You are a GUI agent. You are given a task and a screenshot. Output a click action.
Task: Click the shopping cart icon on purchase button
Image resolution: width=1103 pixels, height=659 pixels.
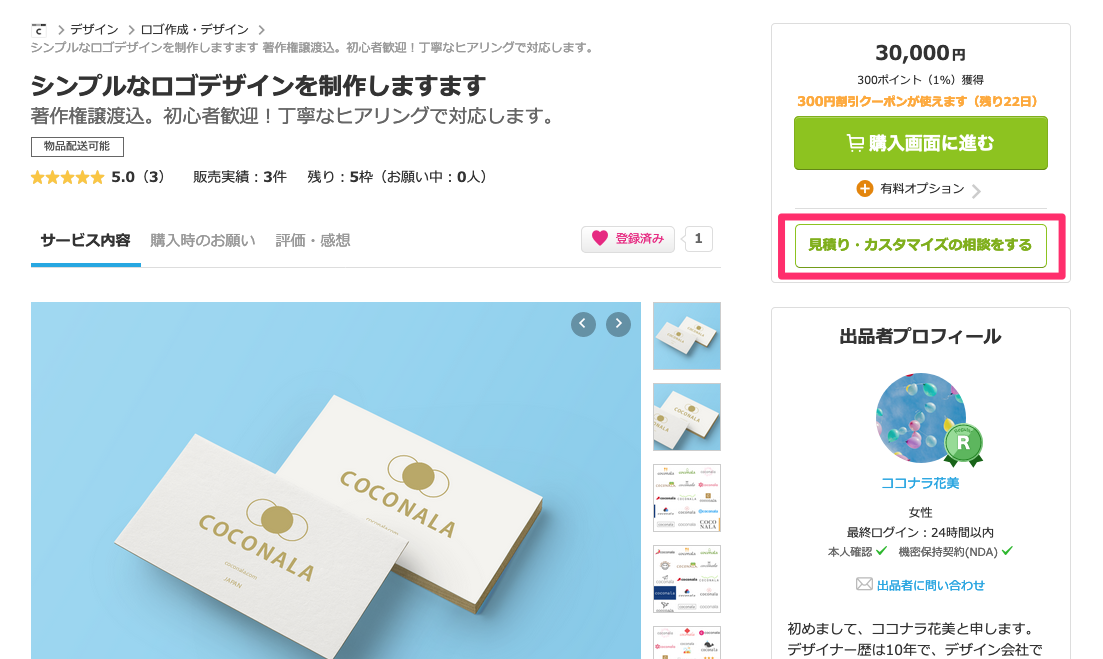click(x=855, y=143)
